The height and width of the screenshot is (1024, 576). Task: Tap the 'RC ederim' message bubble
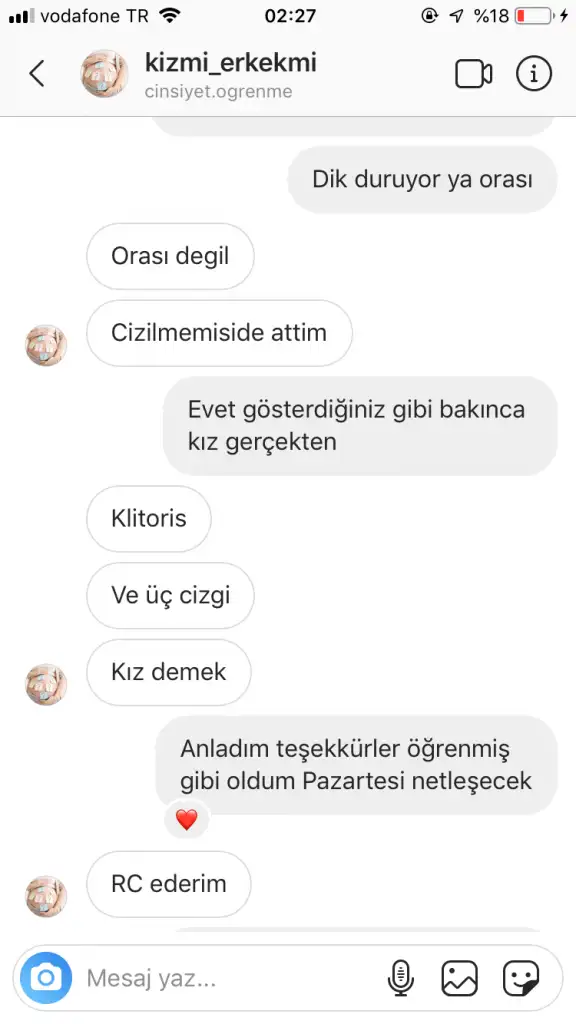(x=168, y=884)
